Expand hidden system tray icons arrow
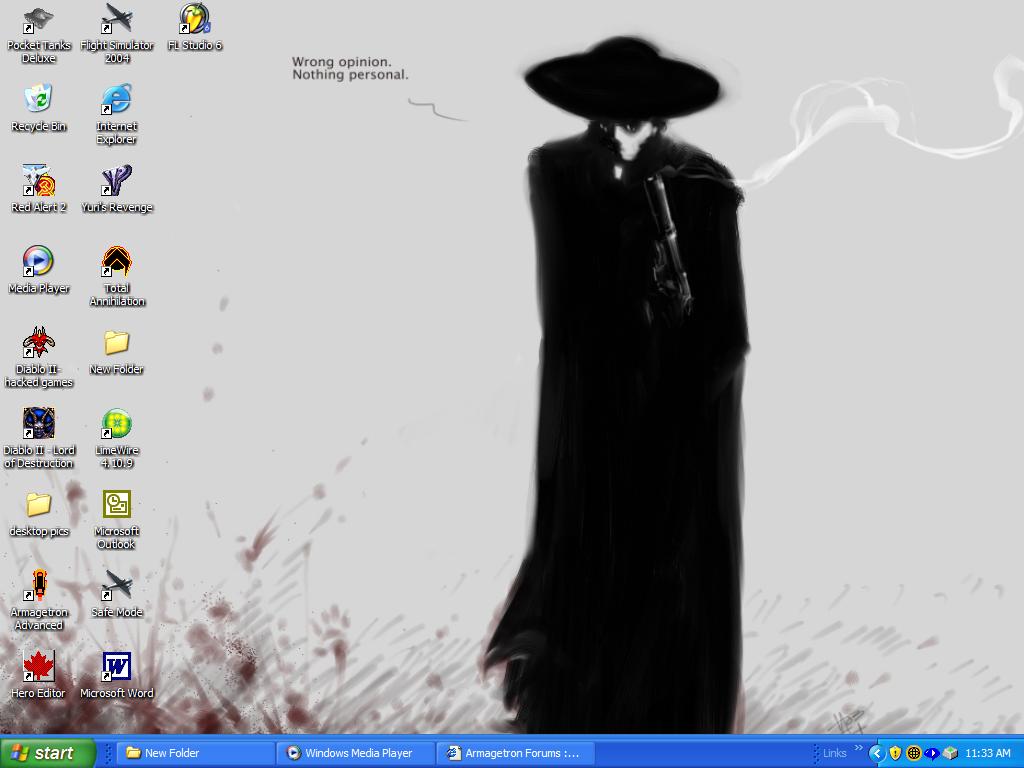 click(876, 753)
